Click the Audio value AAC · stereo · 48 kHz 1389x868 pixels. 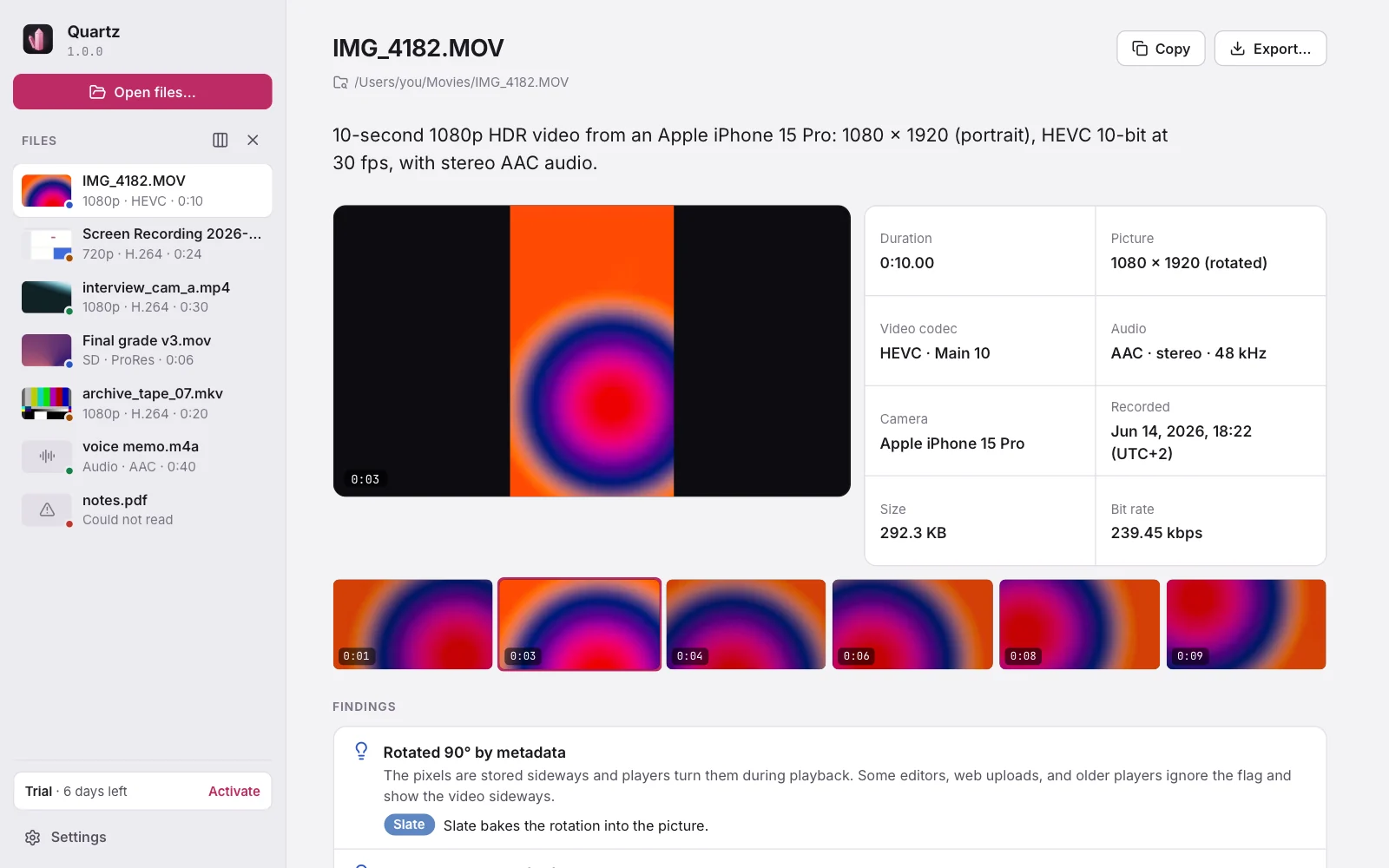pyautogui.click(x=1188, y=353)
